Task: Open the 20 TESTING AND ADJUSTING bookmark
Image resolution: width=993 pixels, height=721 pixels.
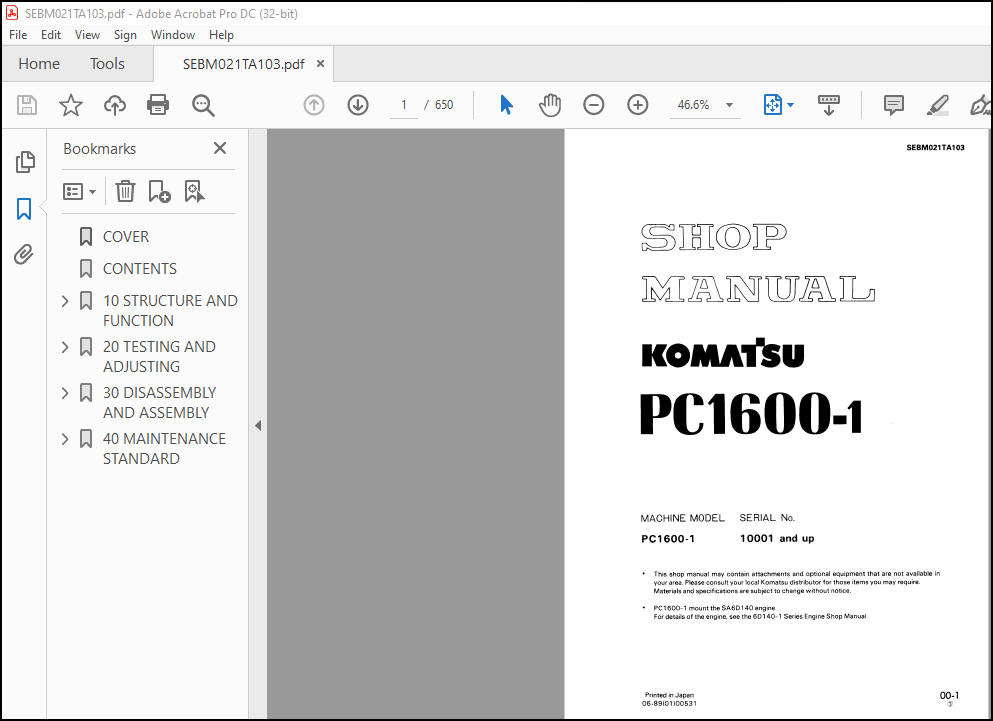Action: tap(159, 357)
